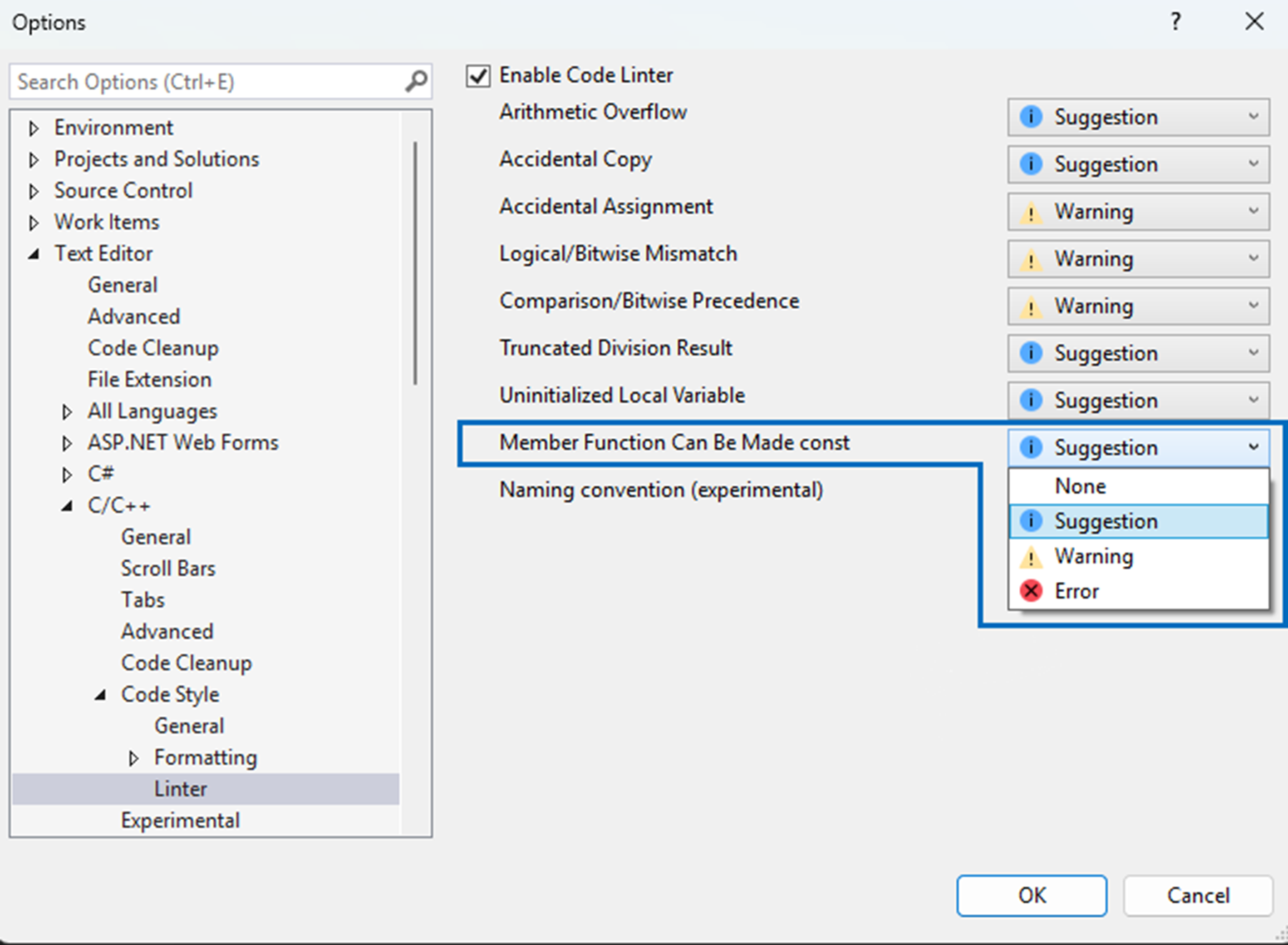Close the Options dialog

[x=1254, y=21]
